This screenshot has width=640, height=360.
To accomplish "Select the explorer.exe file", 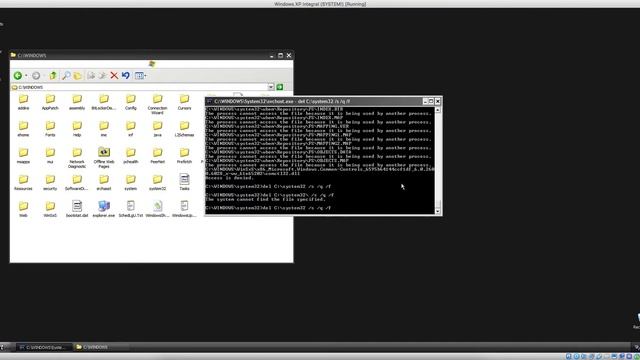I will (x=104, y=209).
